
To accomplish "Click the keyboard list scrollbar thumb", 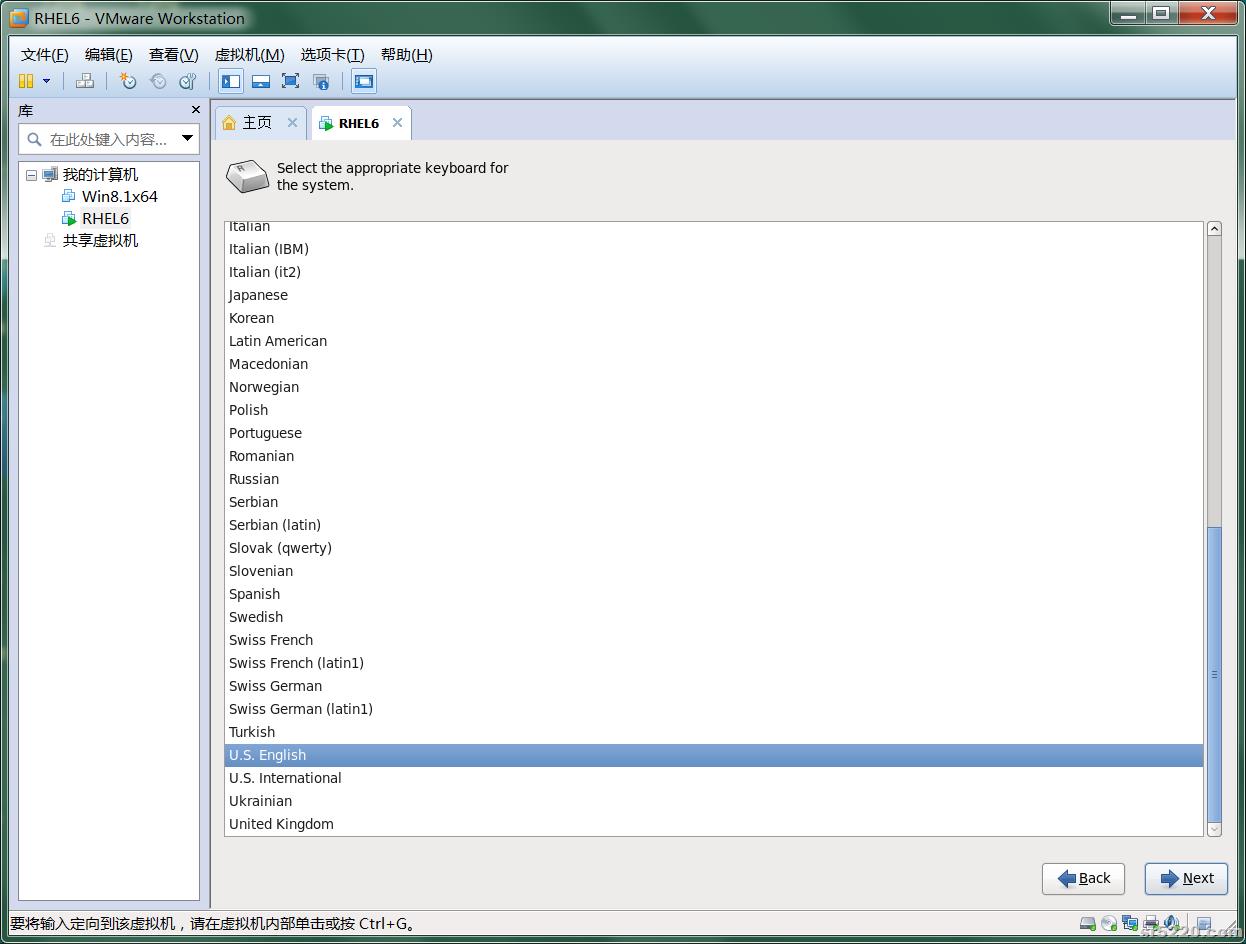I will pos(1214,674).
